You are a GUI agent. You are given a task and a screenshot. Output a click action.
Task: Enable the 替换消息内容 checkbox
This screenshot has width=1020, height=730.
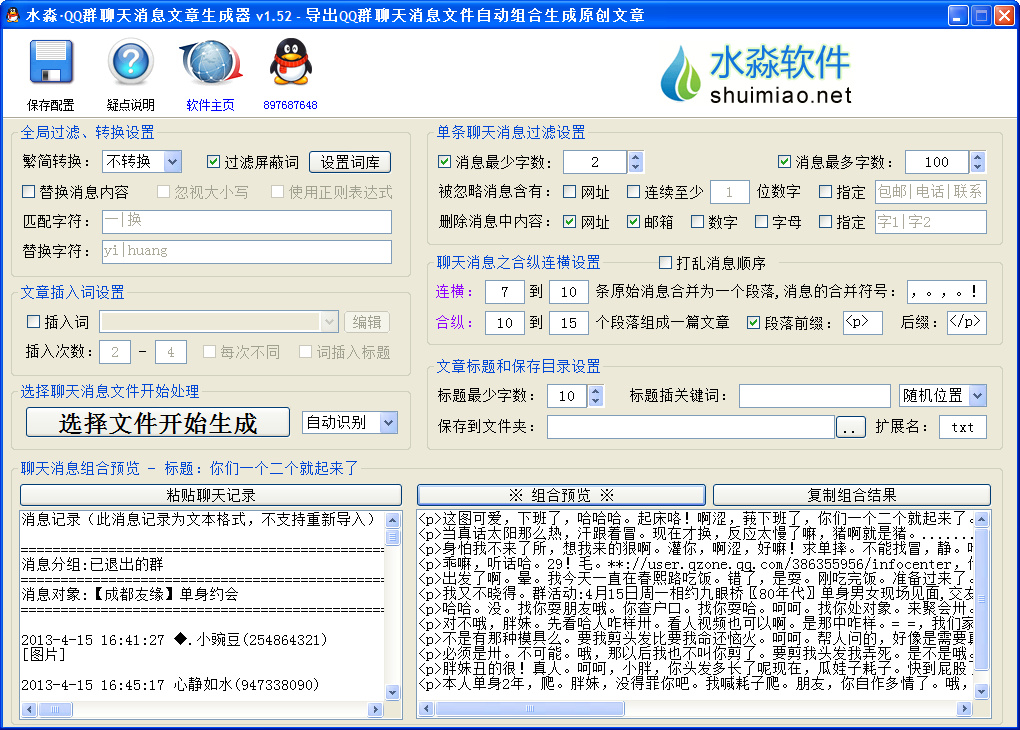(28, 192)
